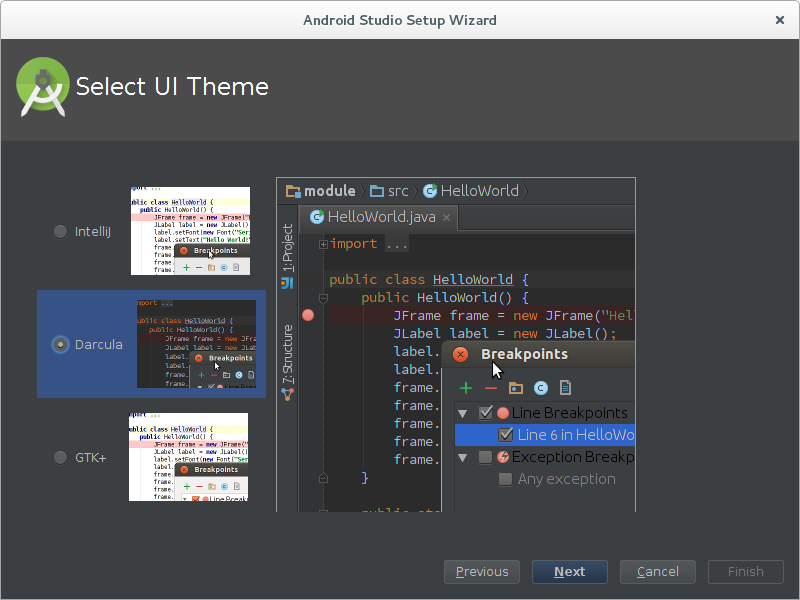Click the red breakpoint marker in gutter

click(308, 315)
